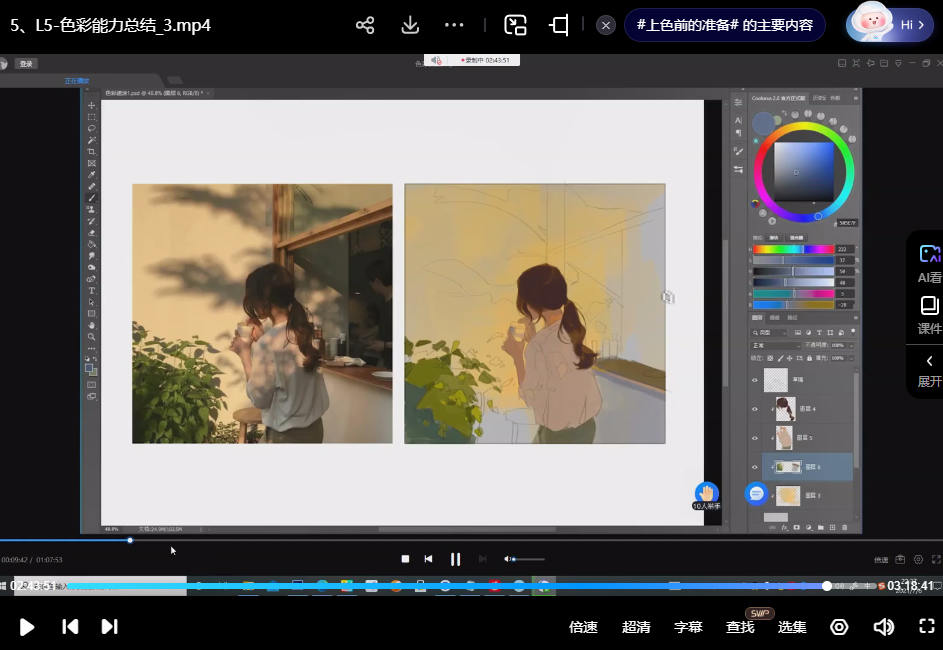Viewport: 943px width, 650px height.
Task: Mute the player volume speaker icon
Action: [x=883, y=626]
